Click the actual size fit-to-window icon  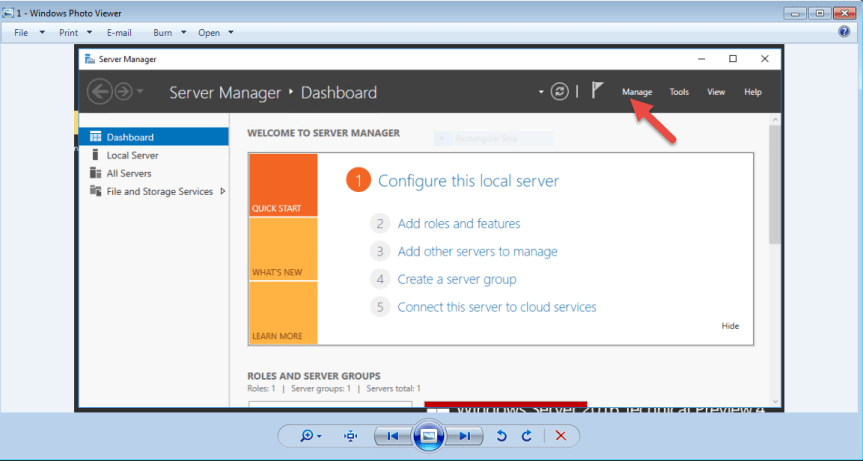[x=350, y=436]
